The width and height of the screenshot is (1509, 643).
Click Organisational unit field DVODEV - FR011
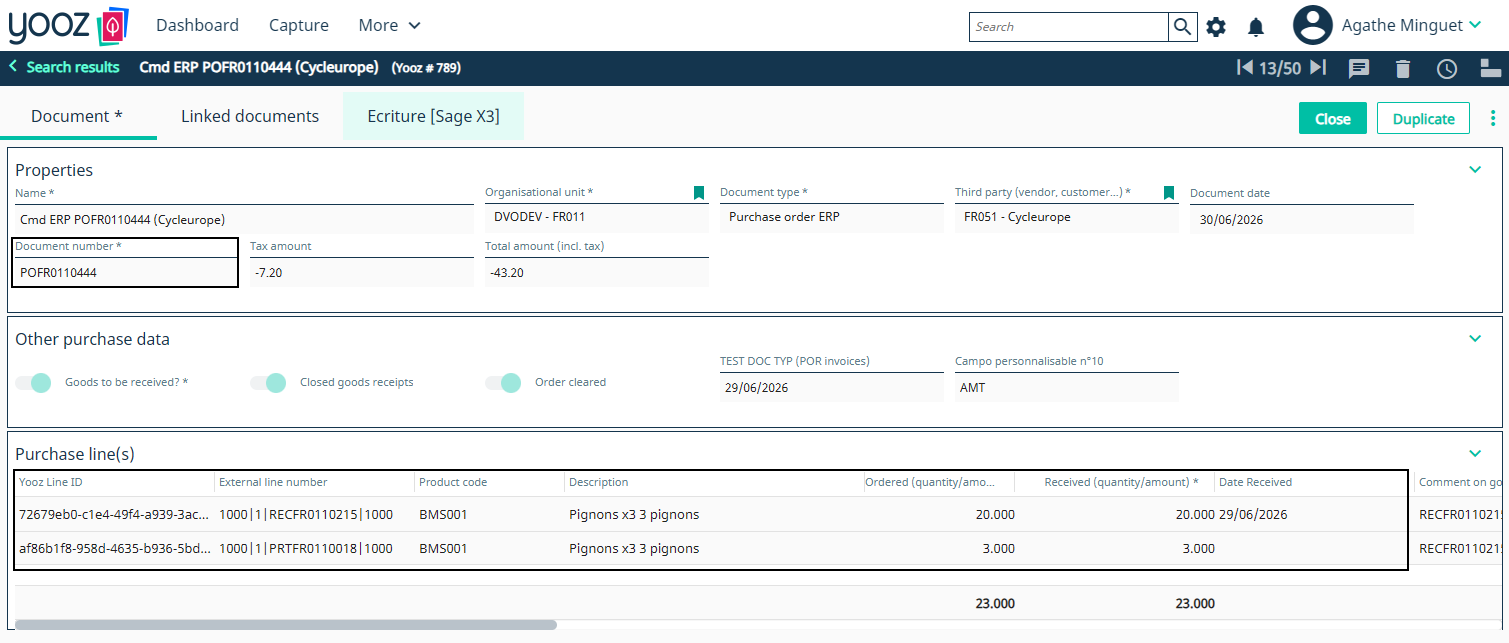(597, 217)
